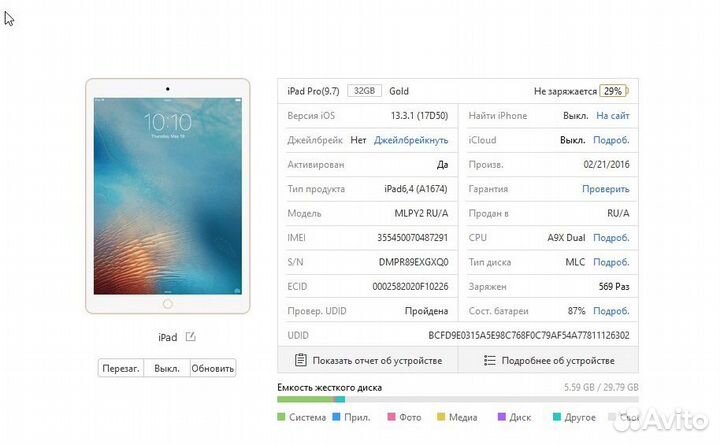Open Подроб. link in iCloud row

pyautogui.click(x=611, y=140)
